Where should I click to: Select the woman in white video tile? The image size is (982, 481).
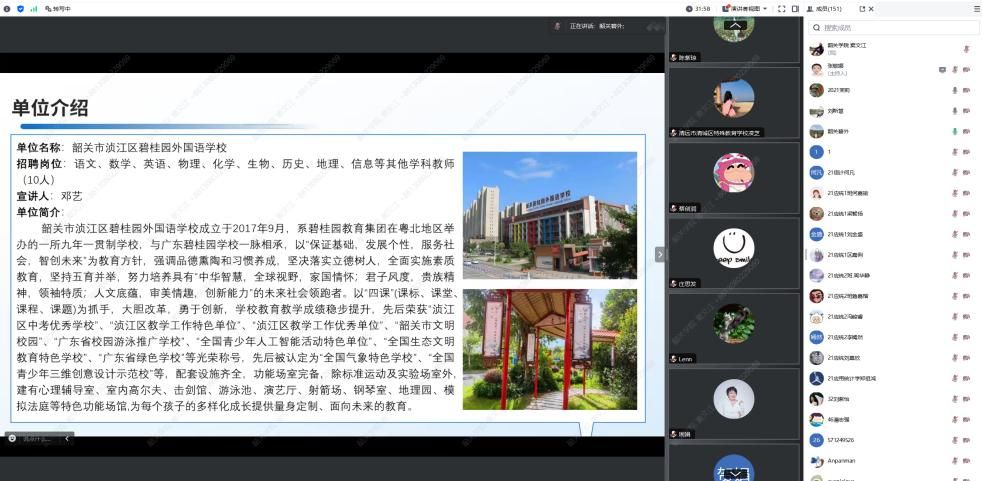[734, 403]
